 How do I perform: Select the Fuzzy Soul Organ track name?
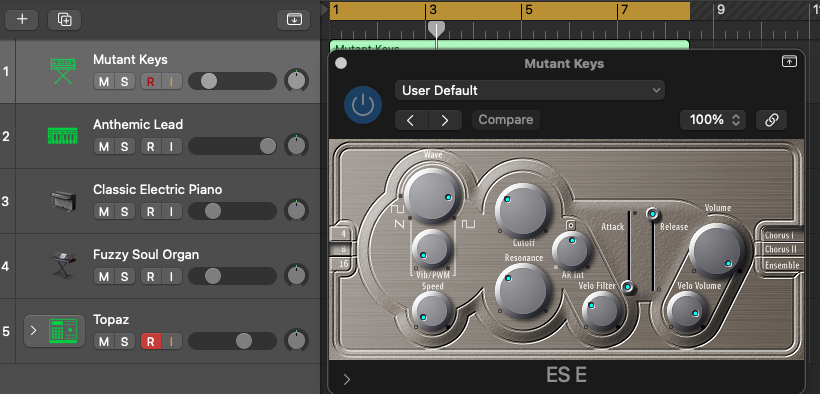click(x=146, y=255)
